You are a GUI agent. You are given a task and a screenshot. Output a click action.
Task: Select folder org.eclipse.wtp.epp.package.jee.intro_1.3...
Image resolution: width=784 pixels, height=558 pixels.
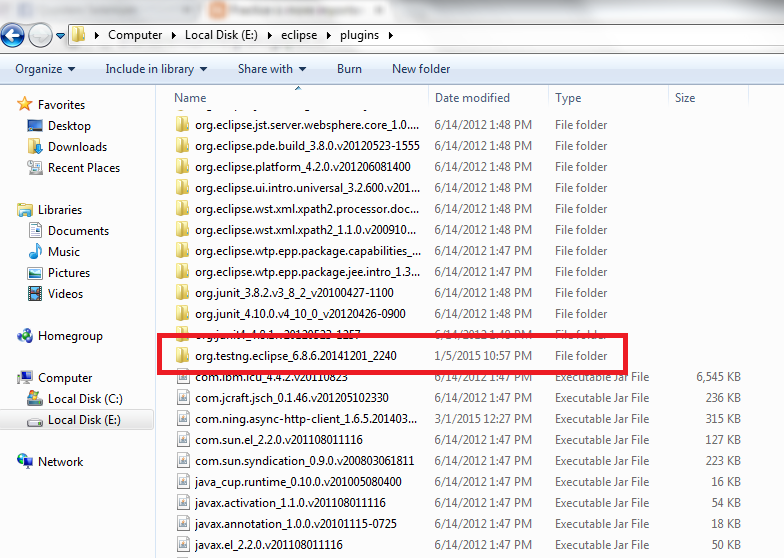point(307,272)
